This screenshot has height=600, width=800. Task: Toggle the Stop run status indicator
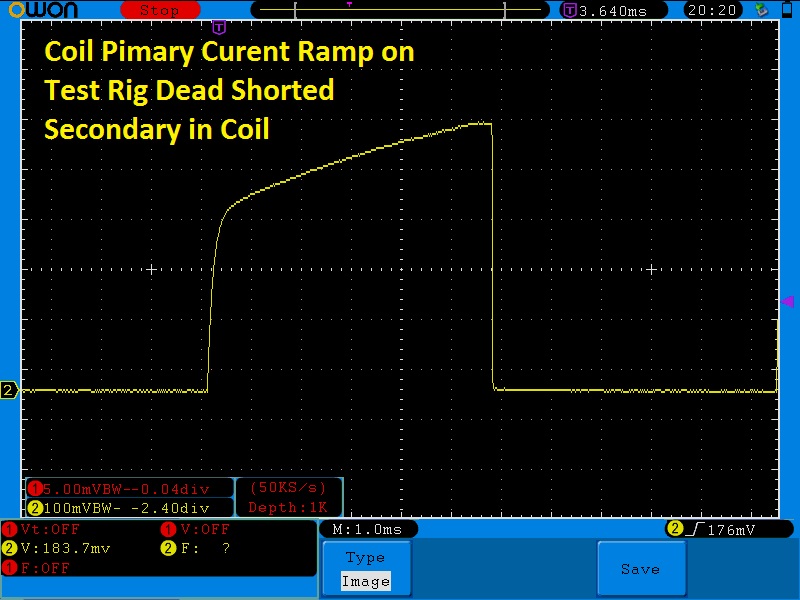pyautogui.click(x=158, y=10)
